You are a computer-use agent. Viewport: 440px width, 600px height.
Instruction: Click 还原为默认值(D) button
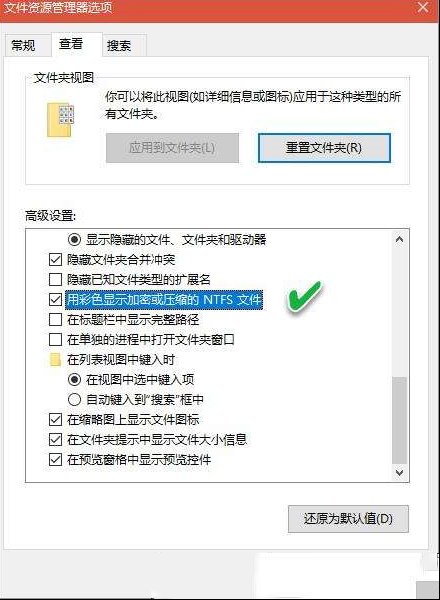348,518
